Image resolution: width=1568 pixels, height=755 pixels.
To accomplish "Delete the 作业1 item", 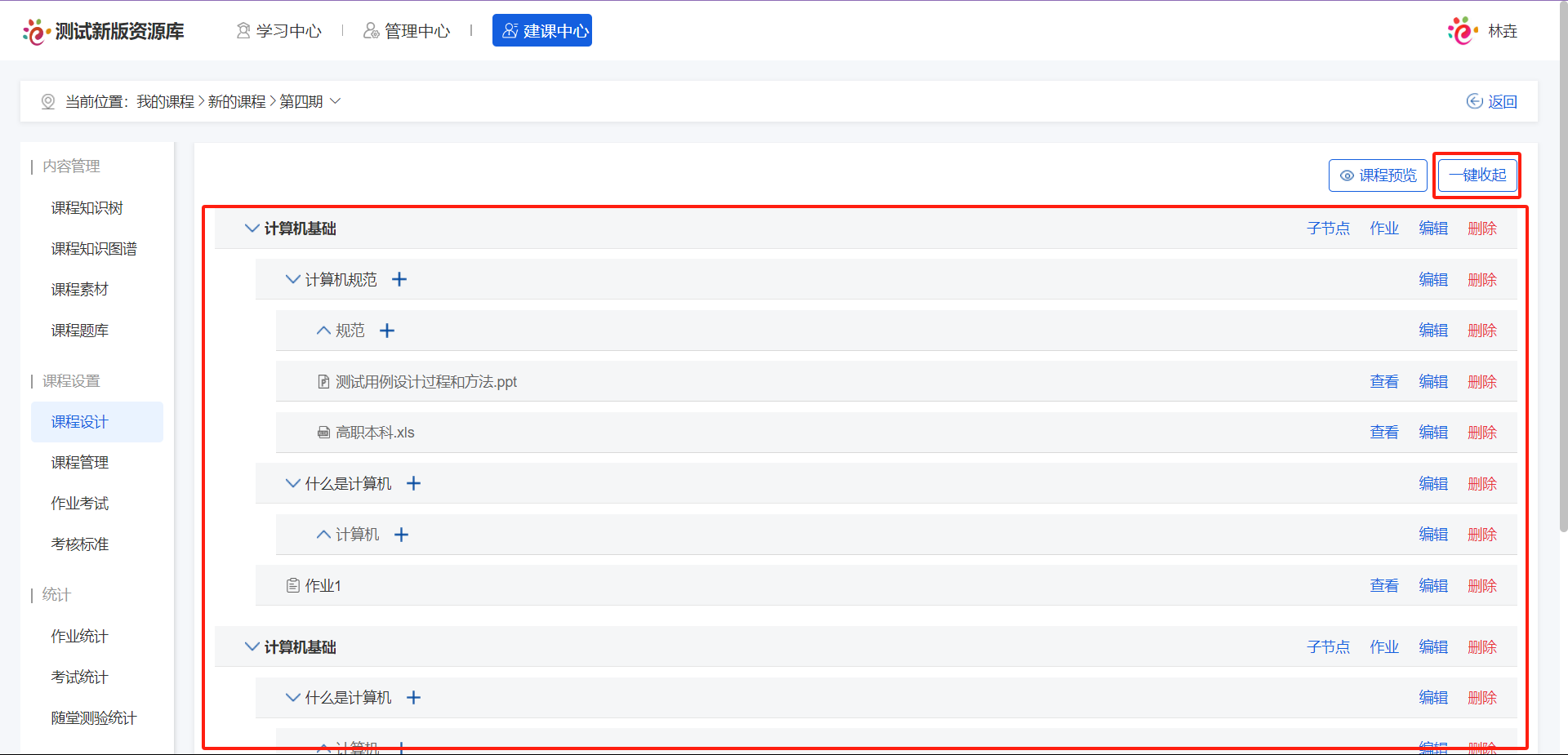I will coord(1481,586).
